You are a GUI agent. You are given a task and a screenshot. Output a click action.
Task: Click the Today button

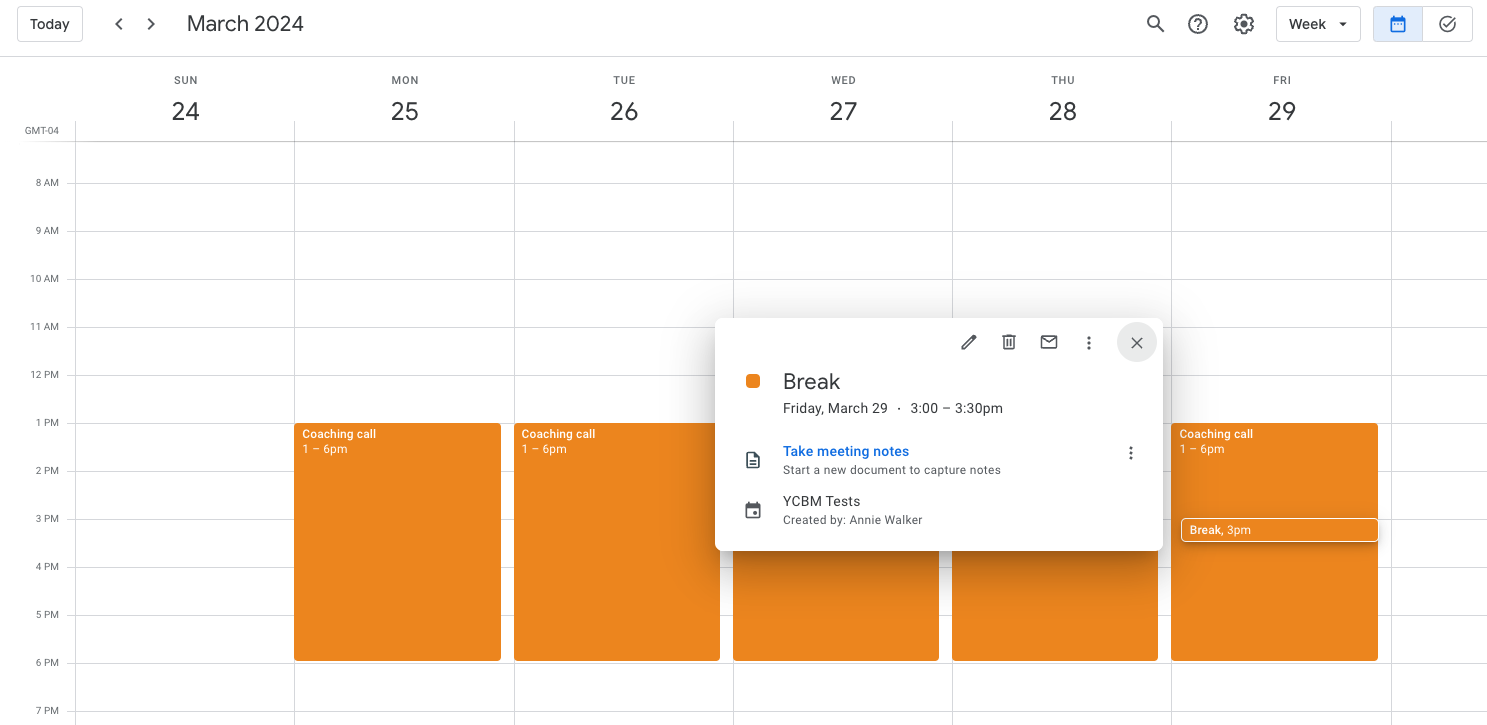(x=50, y=24)
